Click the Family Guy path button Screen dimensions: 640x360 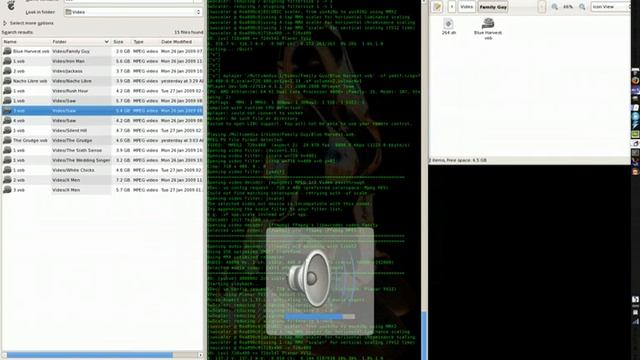(493, 7)
